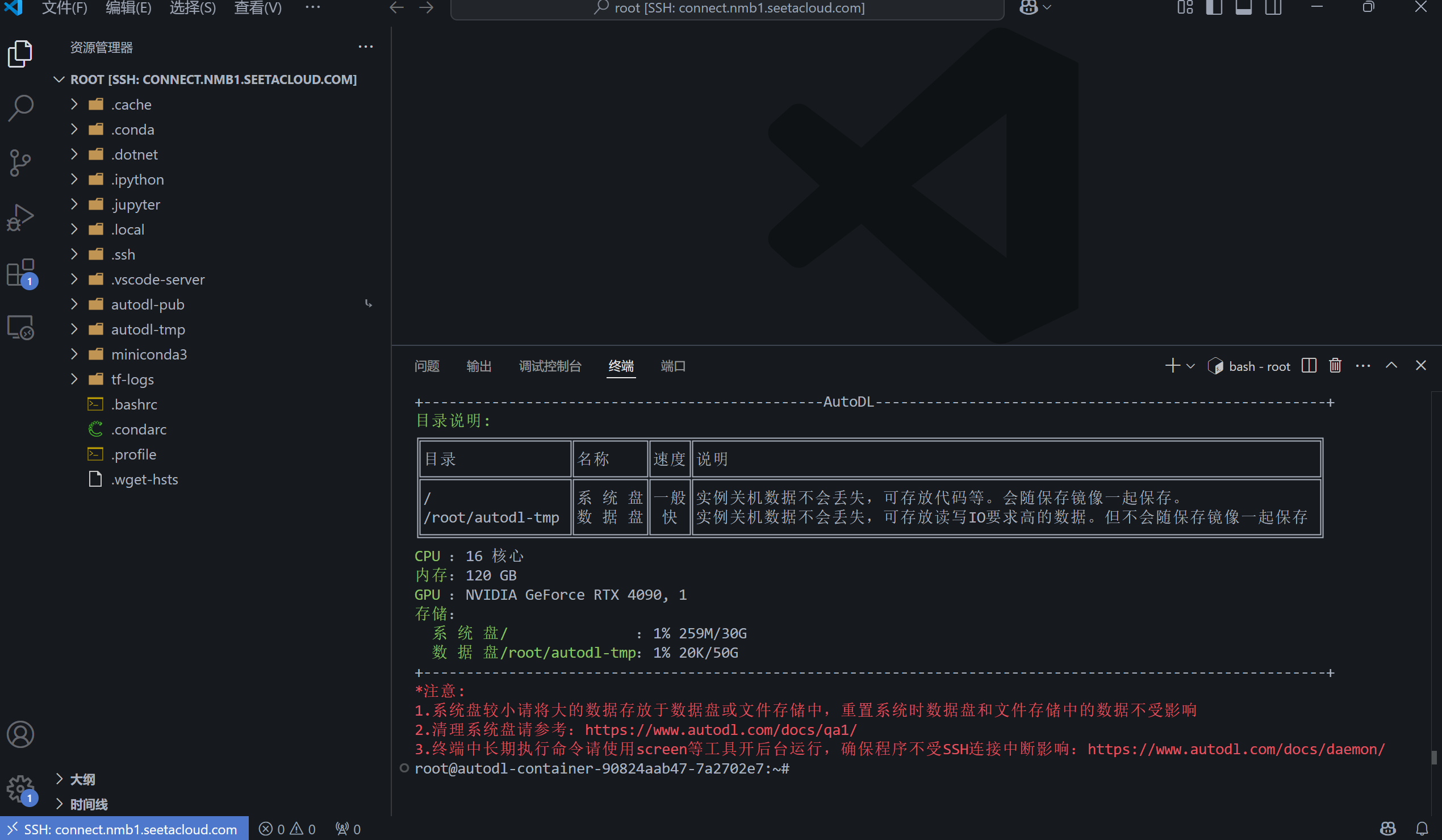Viewport: 1442px width, 840px height.
Task: Switch to the 输出 output tab
Action: [x=478, y=366]
